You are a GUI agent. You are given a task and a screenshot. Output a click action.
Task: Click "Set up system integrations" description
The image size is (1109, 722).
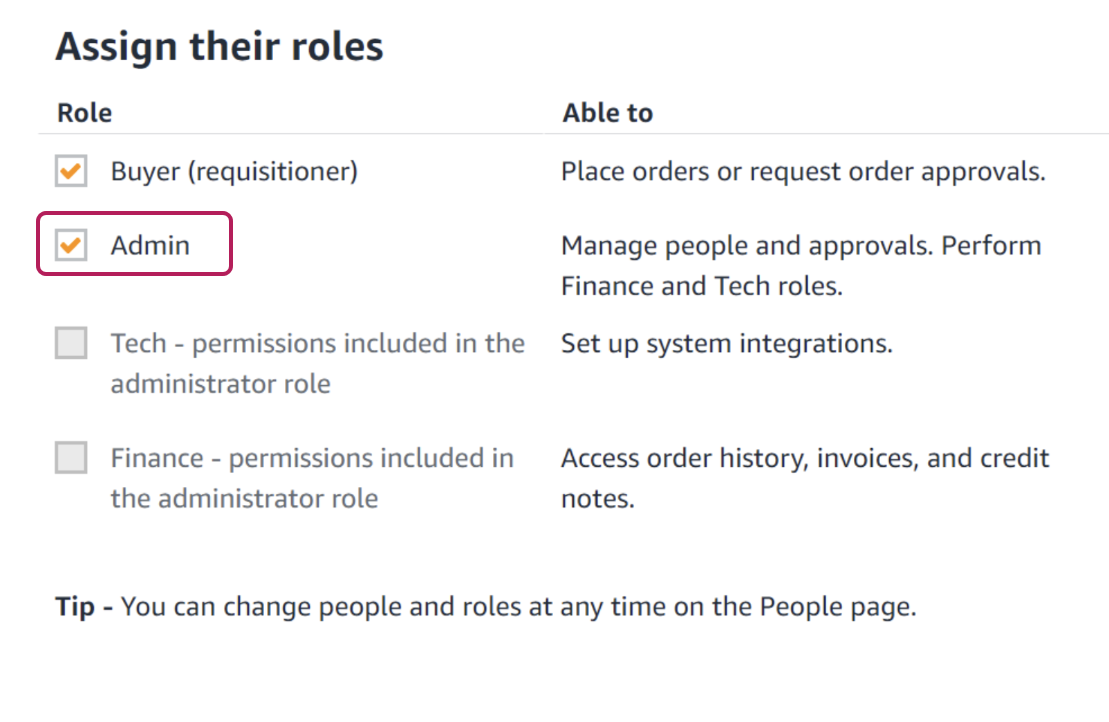(726, 343)
